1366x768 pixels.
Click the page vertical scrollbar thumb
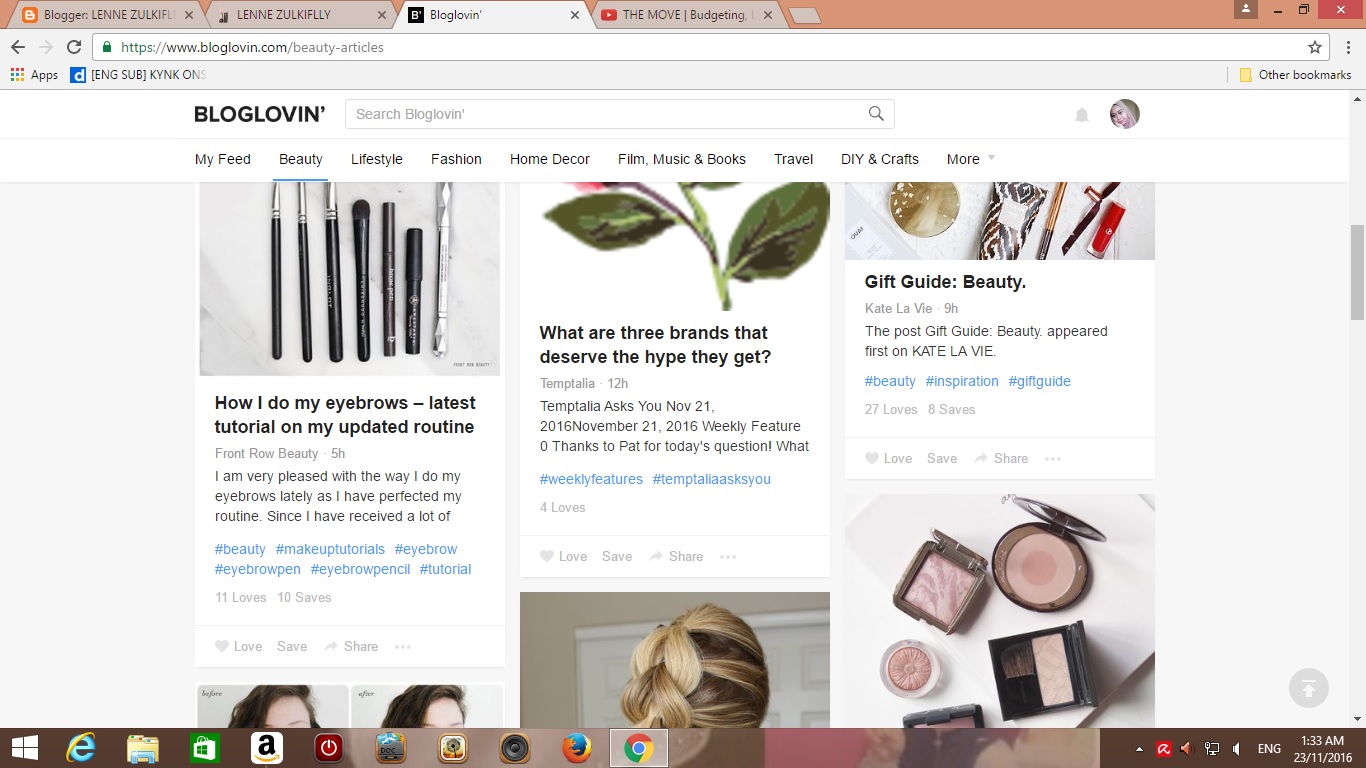coord(1357,272)
